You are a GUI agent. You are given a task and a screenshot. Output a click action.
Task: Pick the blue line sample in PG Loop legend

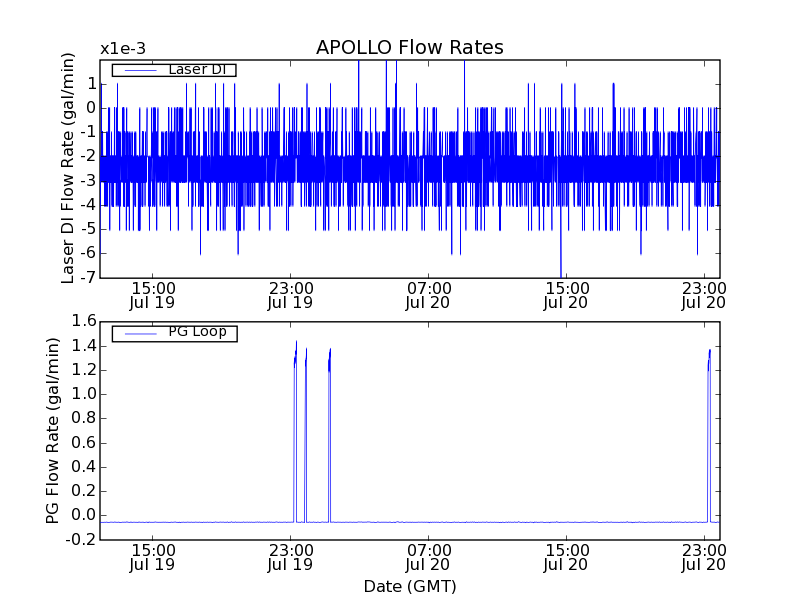pos(141,334)
